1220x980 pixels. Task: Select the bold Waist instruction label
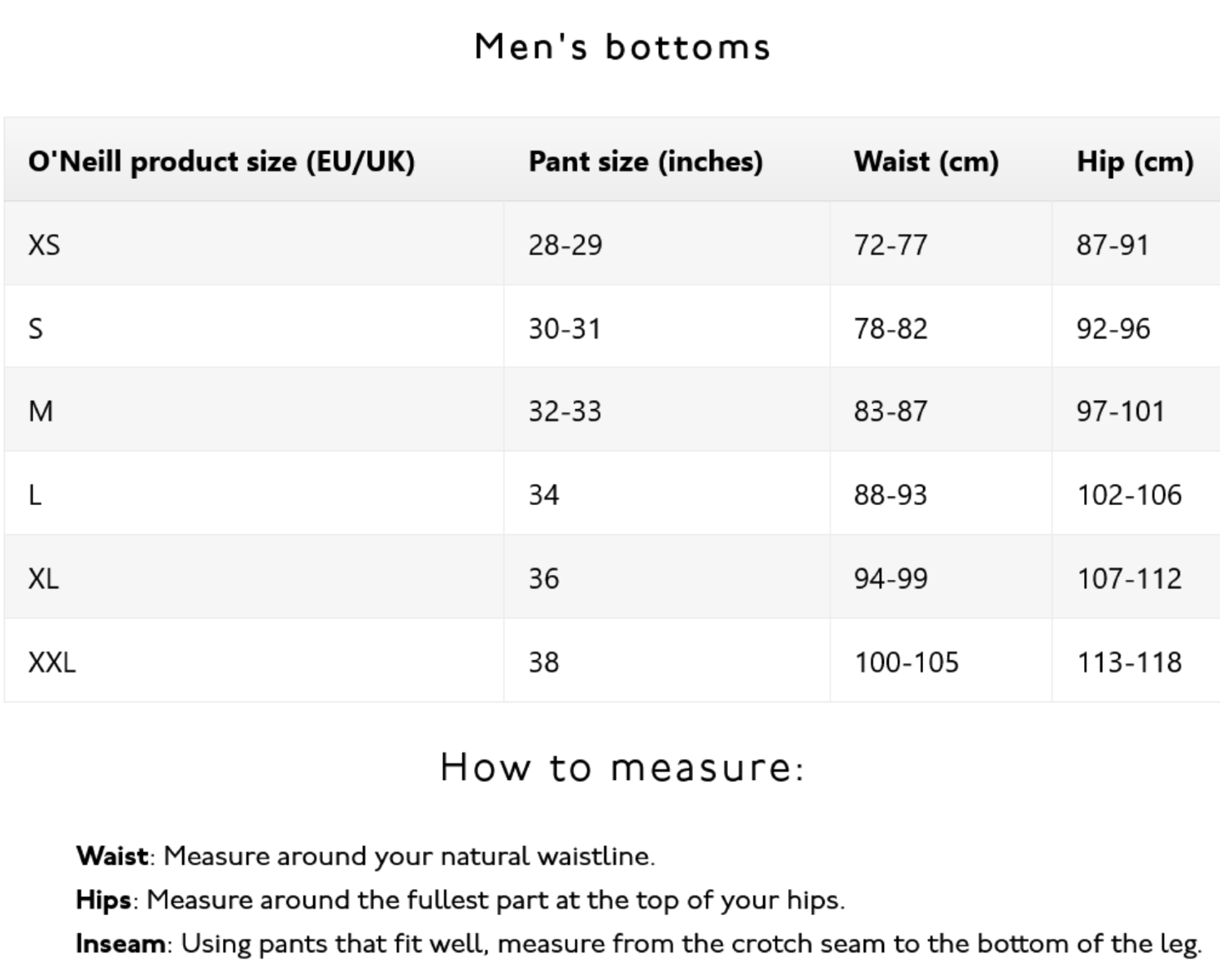(112, 856)
